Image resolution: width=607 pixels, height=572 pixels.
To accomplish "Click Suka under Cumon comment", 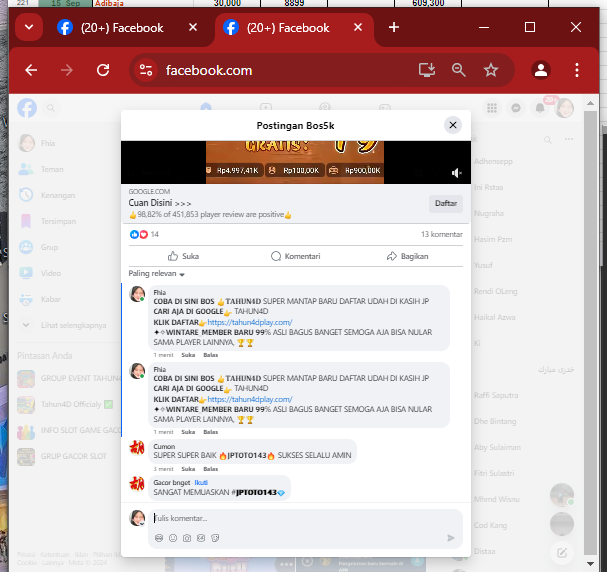I will [x=188, y=469].
